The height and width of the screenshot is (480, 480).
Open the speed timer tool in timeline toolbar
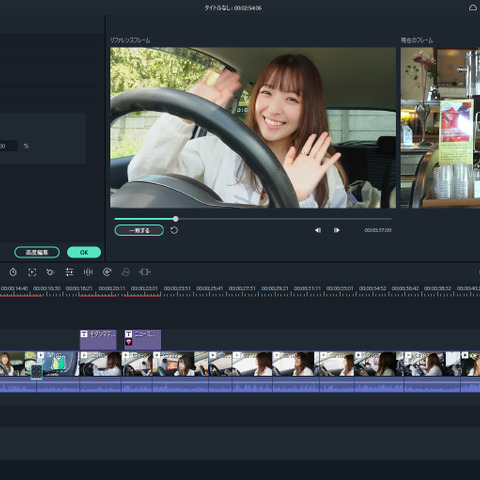pyautogui.click(x=13, y=272)
